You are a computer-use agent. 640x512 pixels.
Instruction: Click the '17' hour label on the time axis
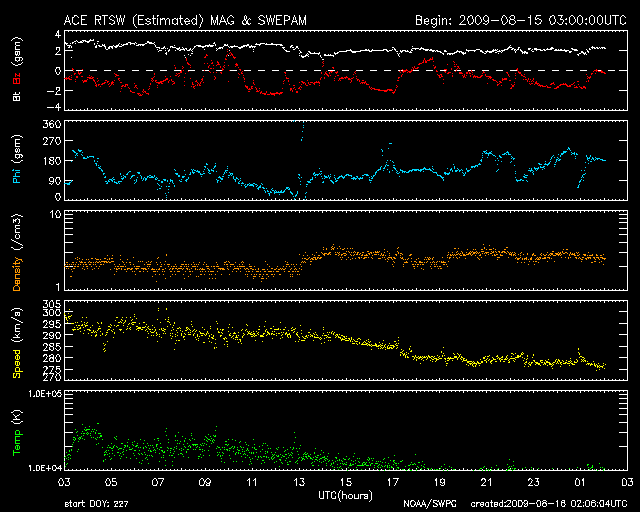click(393, 483)
